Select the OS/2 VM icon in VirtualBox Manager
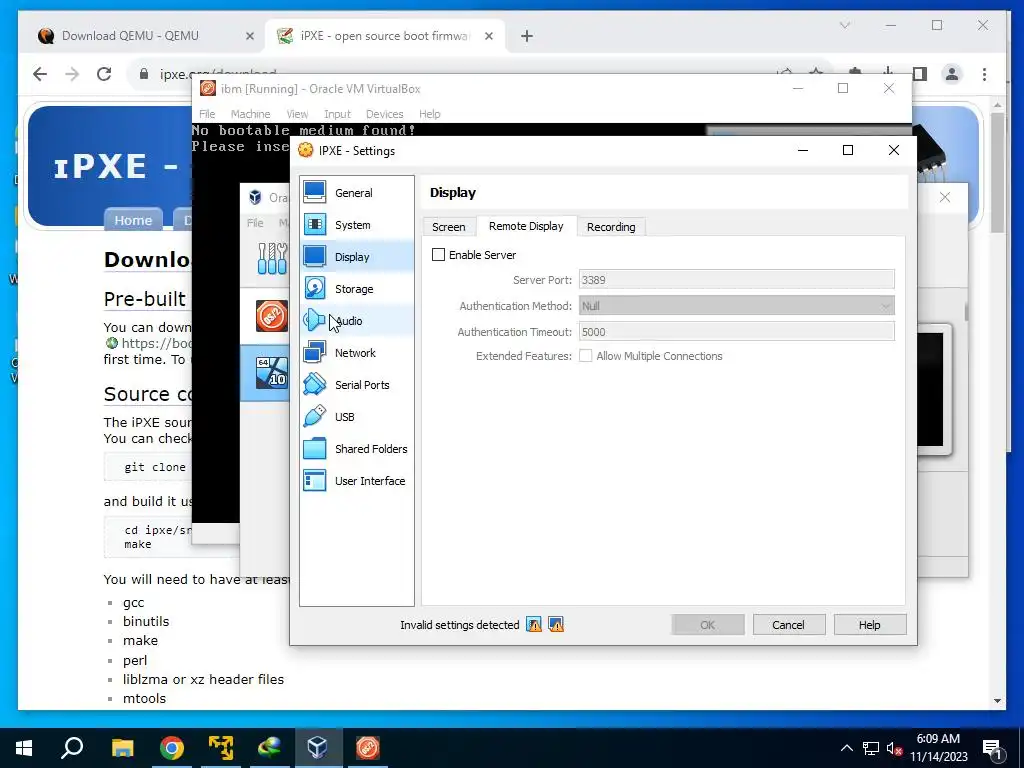The image size is (1024, 768). coord(272,316)
